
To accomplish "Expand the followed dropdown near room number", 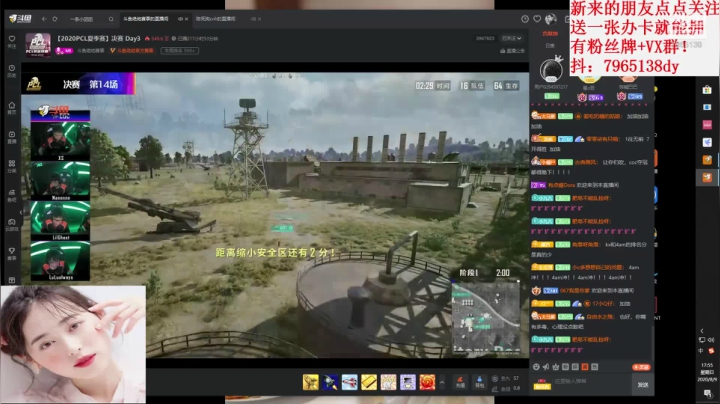I will (512, 39).
